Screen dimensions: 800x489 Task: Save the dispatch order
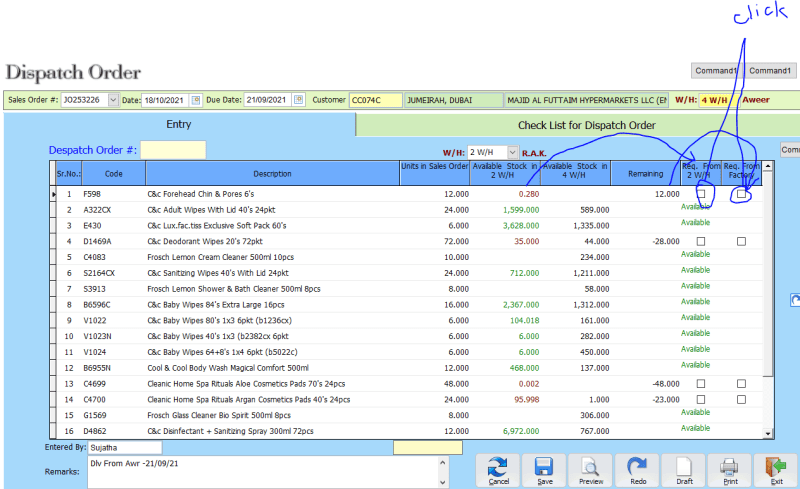coord(544,470)
